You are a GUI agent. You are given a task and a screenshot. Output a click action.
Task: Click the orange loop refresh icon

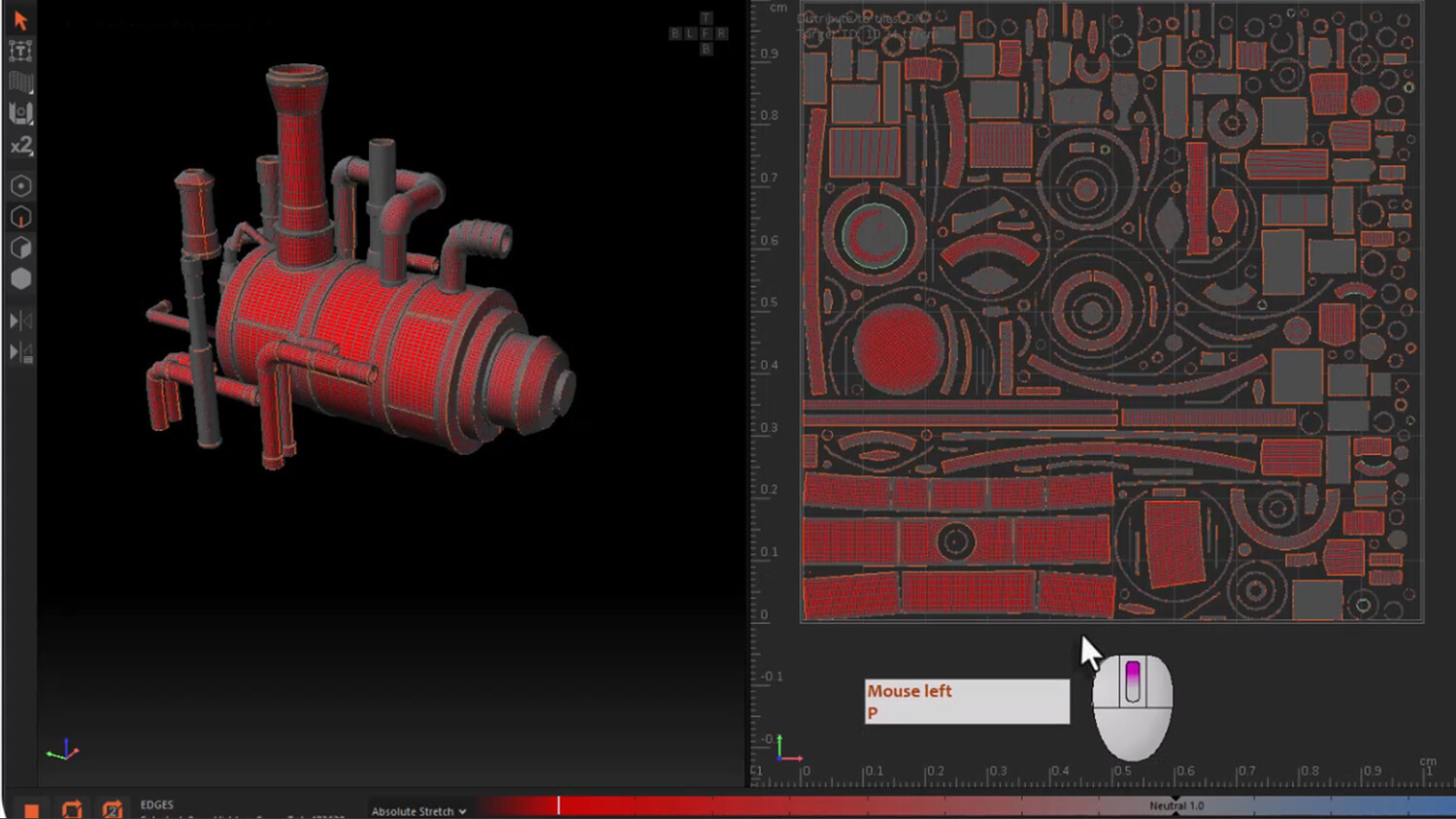(72, 809)
